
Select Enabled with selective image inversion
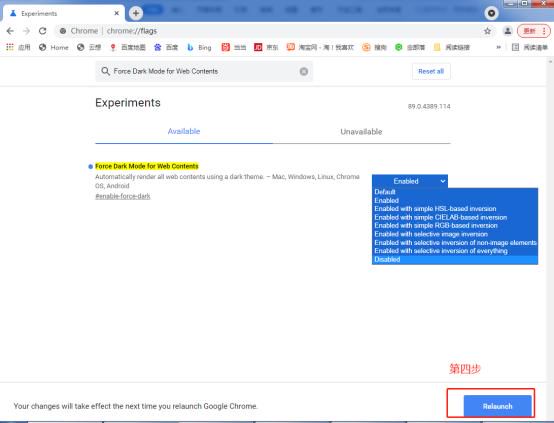(455, 234)
